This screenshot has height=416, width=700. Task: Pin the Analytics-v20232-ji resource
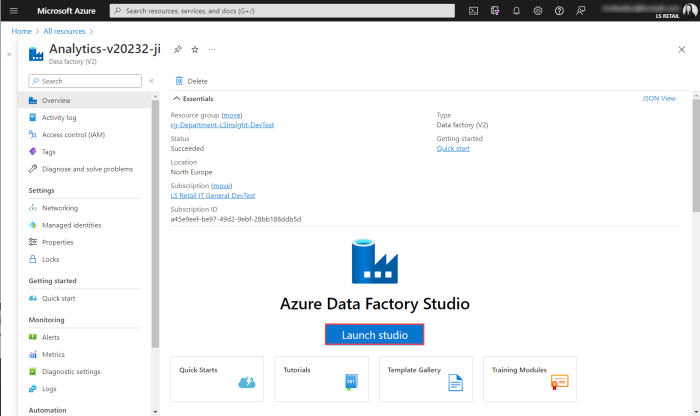coord(178,49)
